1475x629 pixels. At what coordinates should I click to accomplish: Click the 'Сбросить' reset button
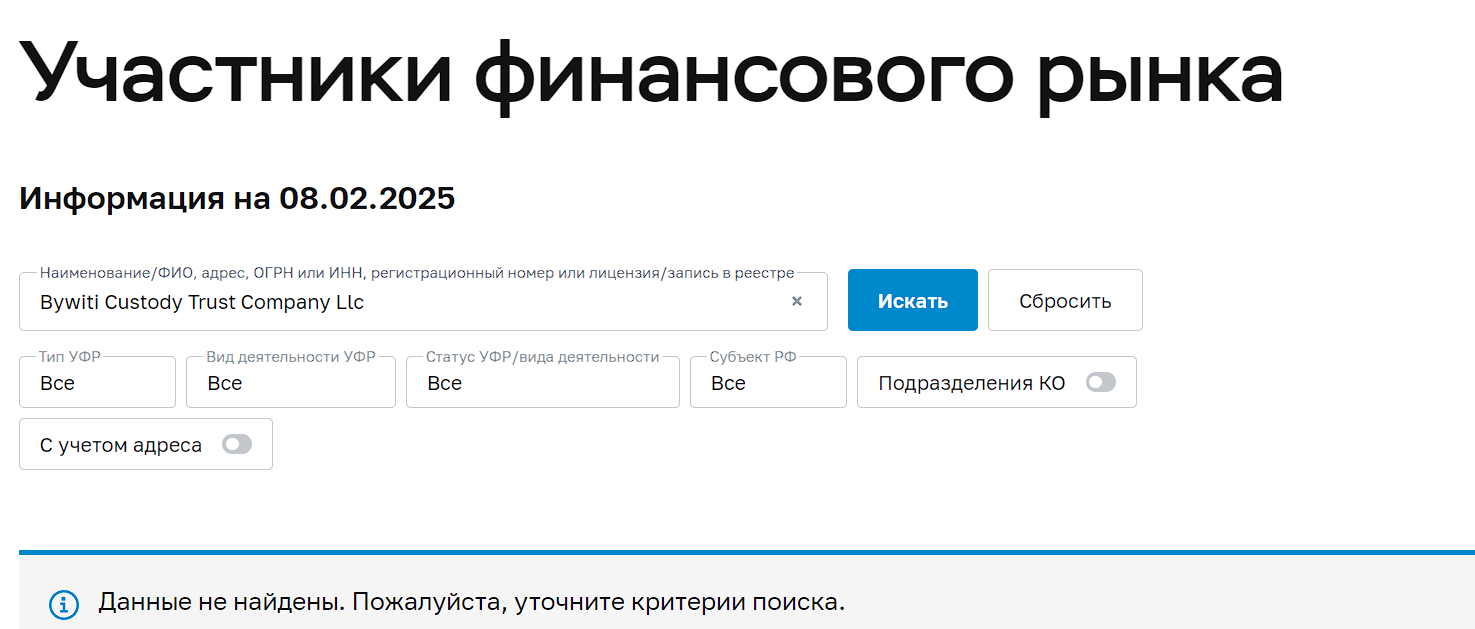coord(1065,301)
